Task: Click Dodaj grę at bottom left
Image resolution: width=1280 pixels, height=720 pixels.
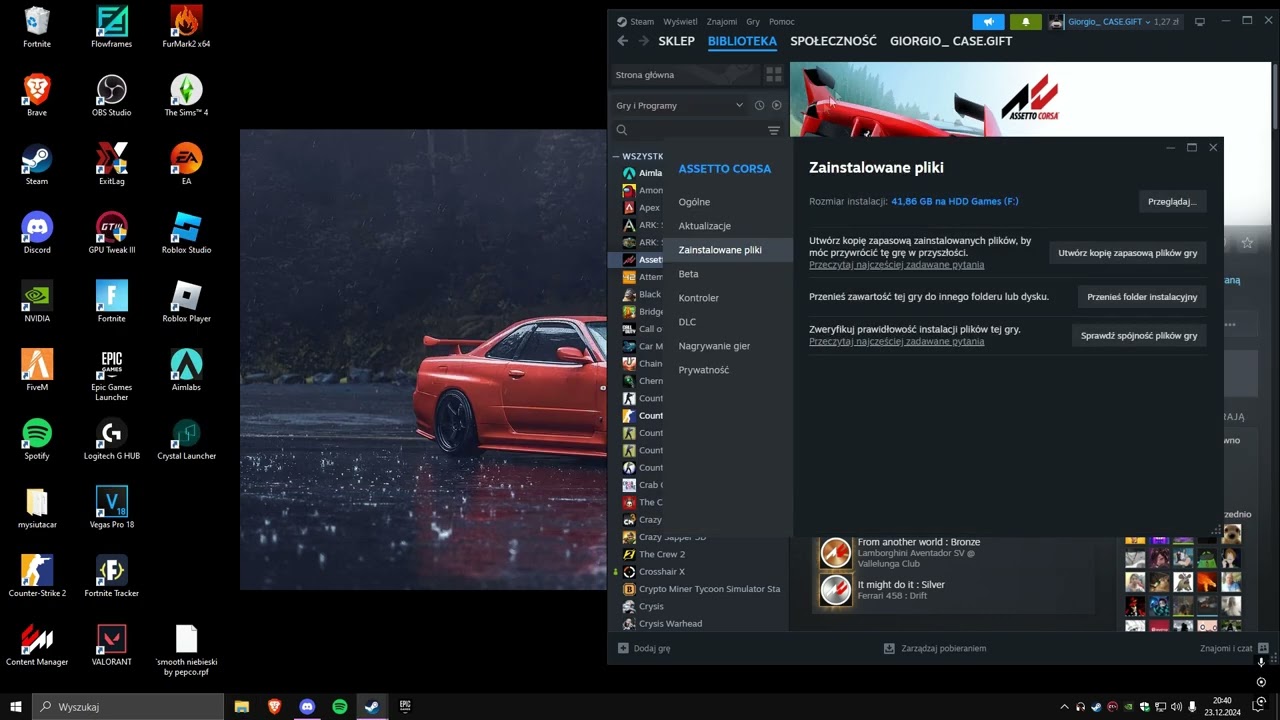Action: 644,648
